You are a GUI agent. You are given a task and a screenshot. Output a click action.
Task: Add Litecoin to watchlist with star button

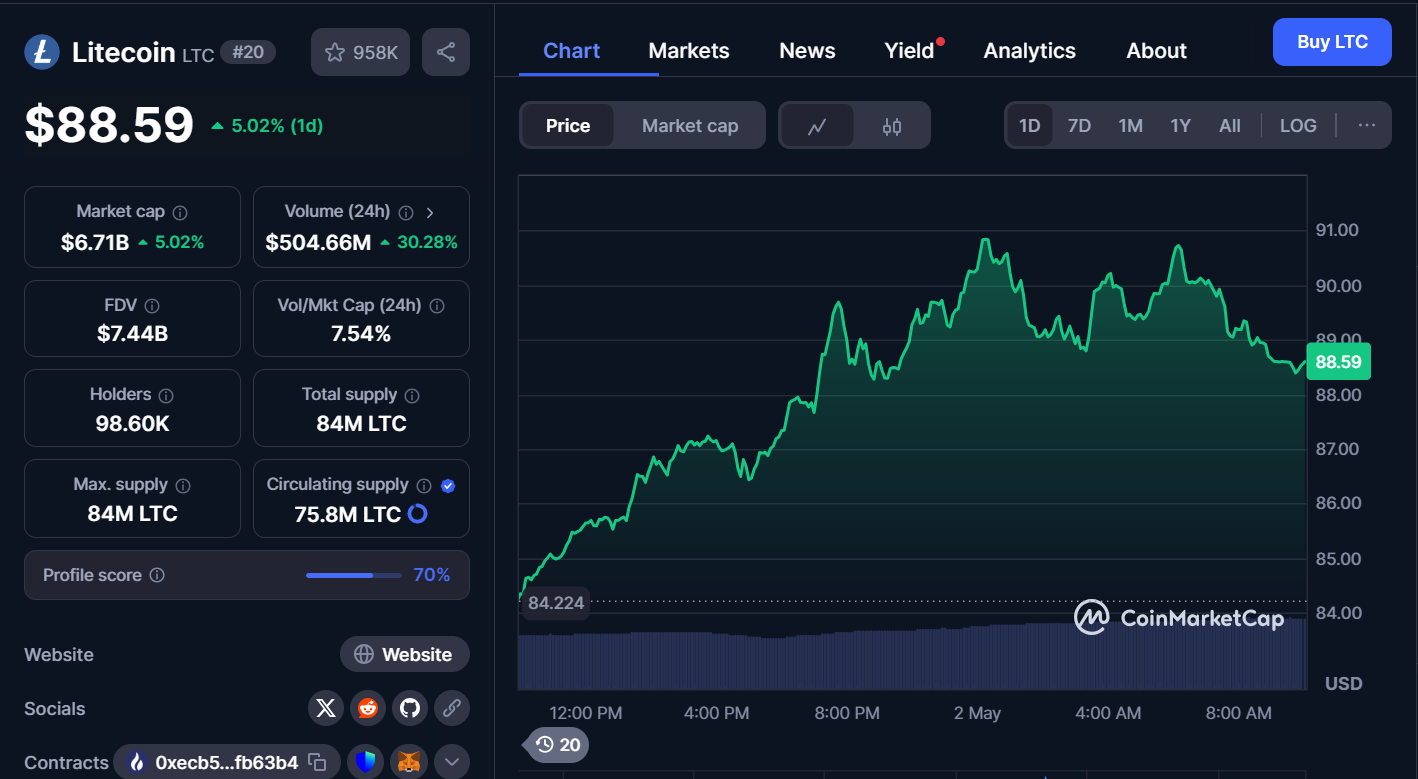(x=361, y=52)
